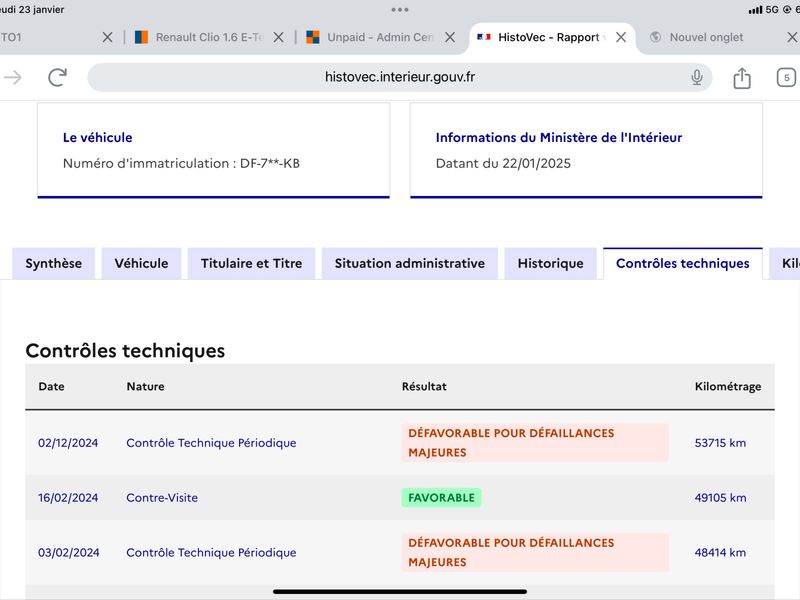Click the green FAVORABLE badge
Image resolution: width=800 pixels, height=600 pixels.
tap(441, 497)
